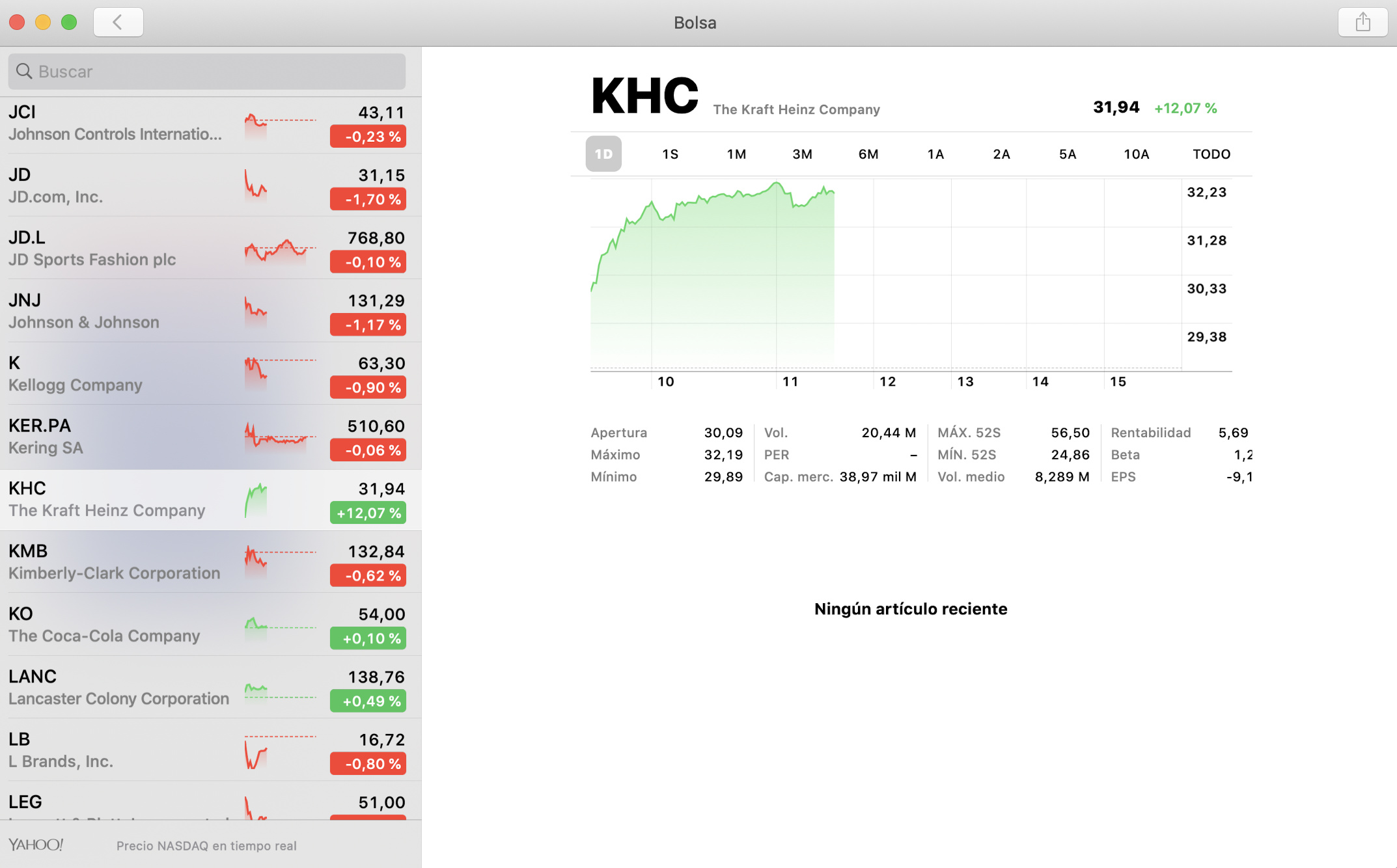This screenshot has width=1397, height=868.
Task: Click the Ningún artículo reciente message
Action: (x=911, y=609)
